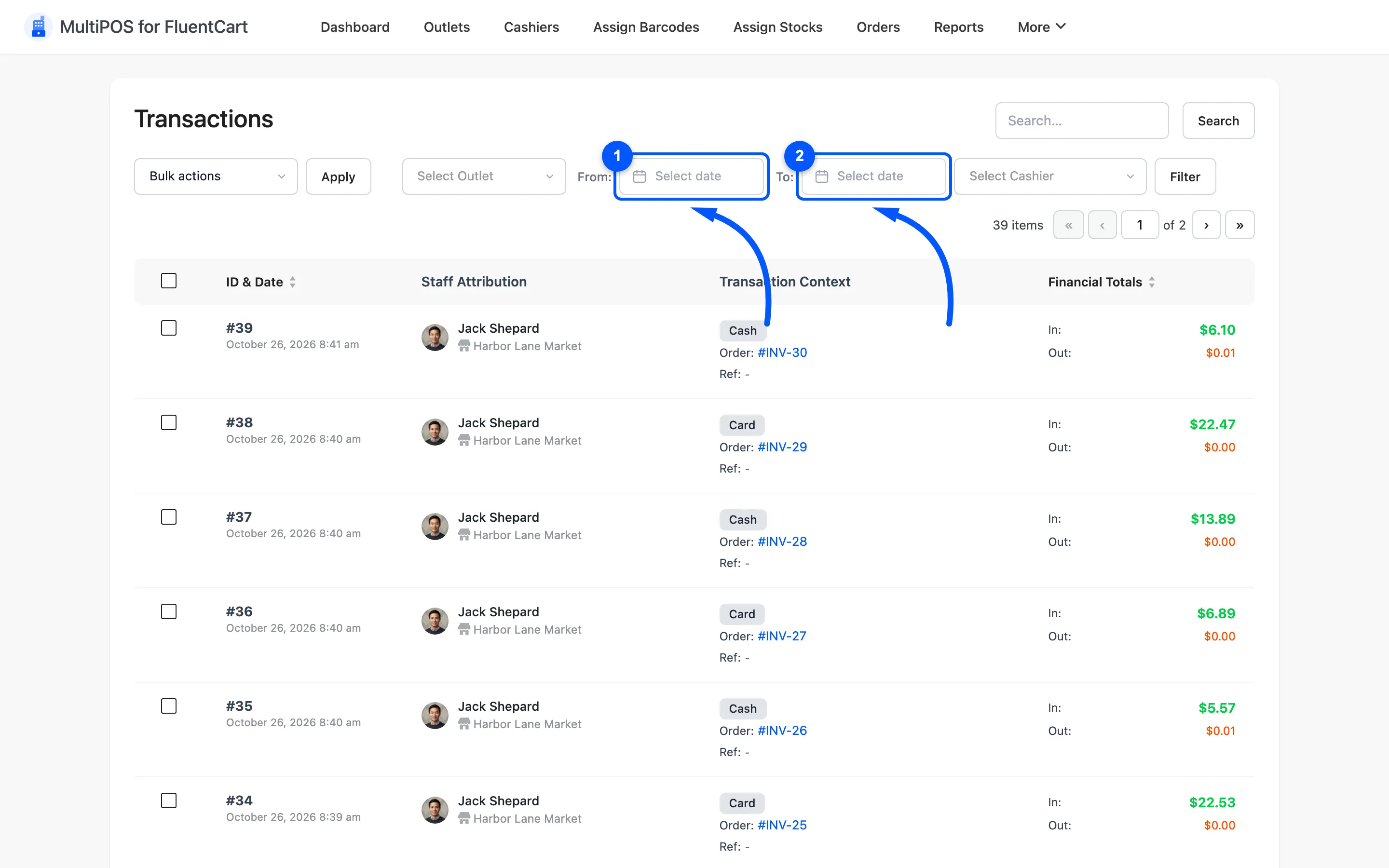The width and height of the screenshot is (1389, 868).
Task: Mark the checkbox for transaction #34
Action: tap(169, 800)
